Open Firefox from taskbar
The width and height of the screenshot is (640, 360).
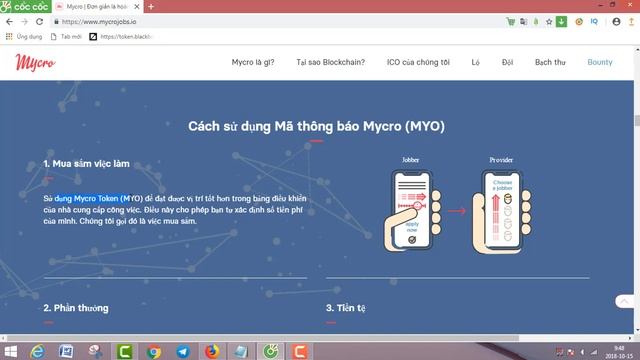click(212, 351)
